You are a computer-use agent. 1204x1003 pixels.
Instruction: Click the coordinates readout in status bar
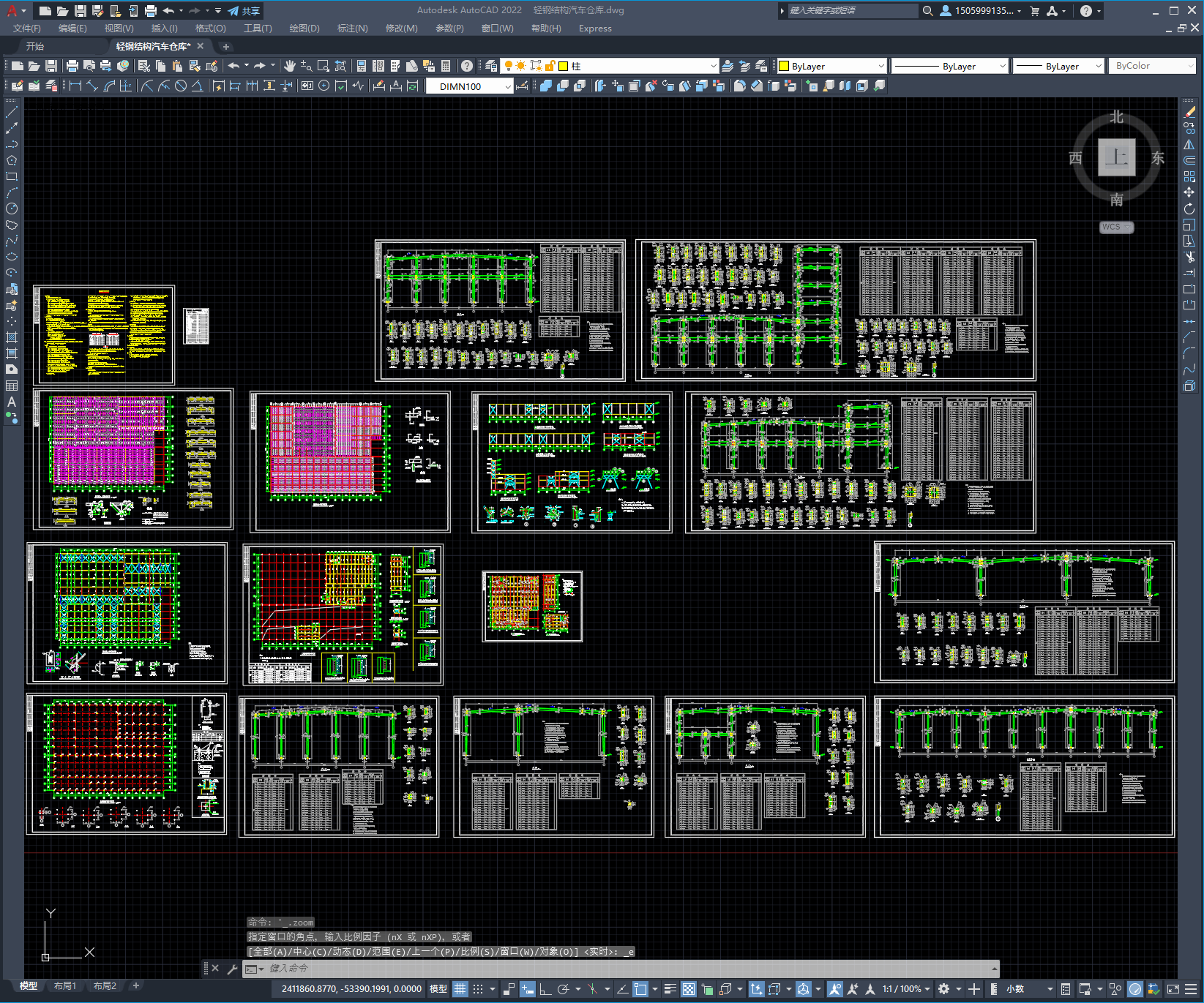click(351, 989)
